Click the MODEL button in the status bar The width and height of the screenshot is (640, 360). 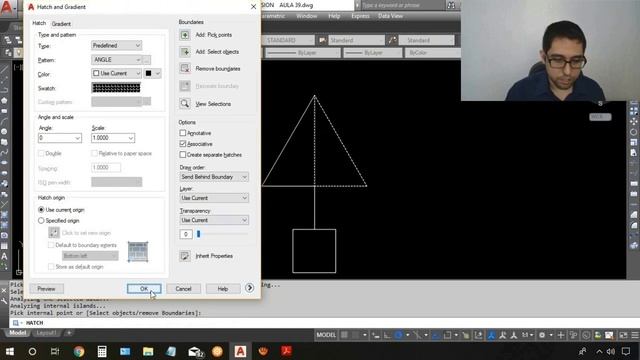[326, 335]
